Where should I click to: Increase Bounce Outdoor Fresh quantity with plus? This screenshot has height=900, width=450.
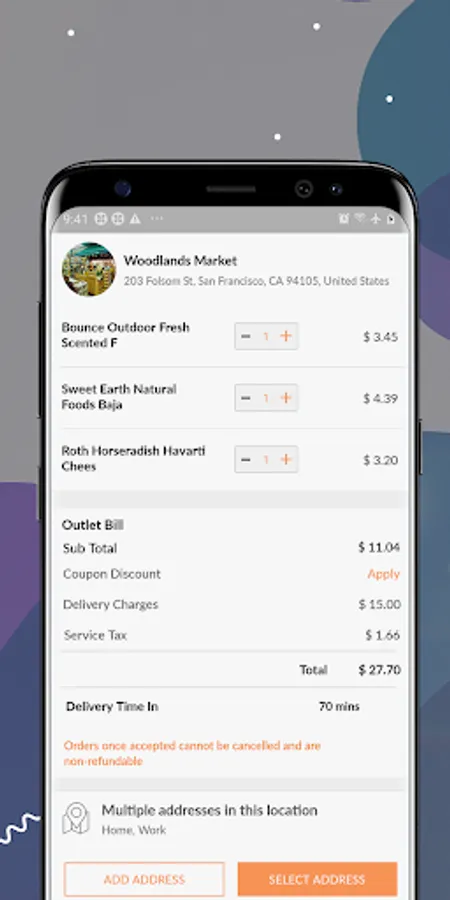(x=286, y=336)
